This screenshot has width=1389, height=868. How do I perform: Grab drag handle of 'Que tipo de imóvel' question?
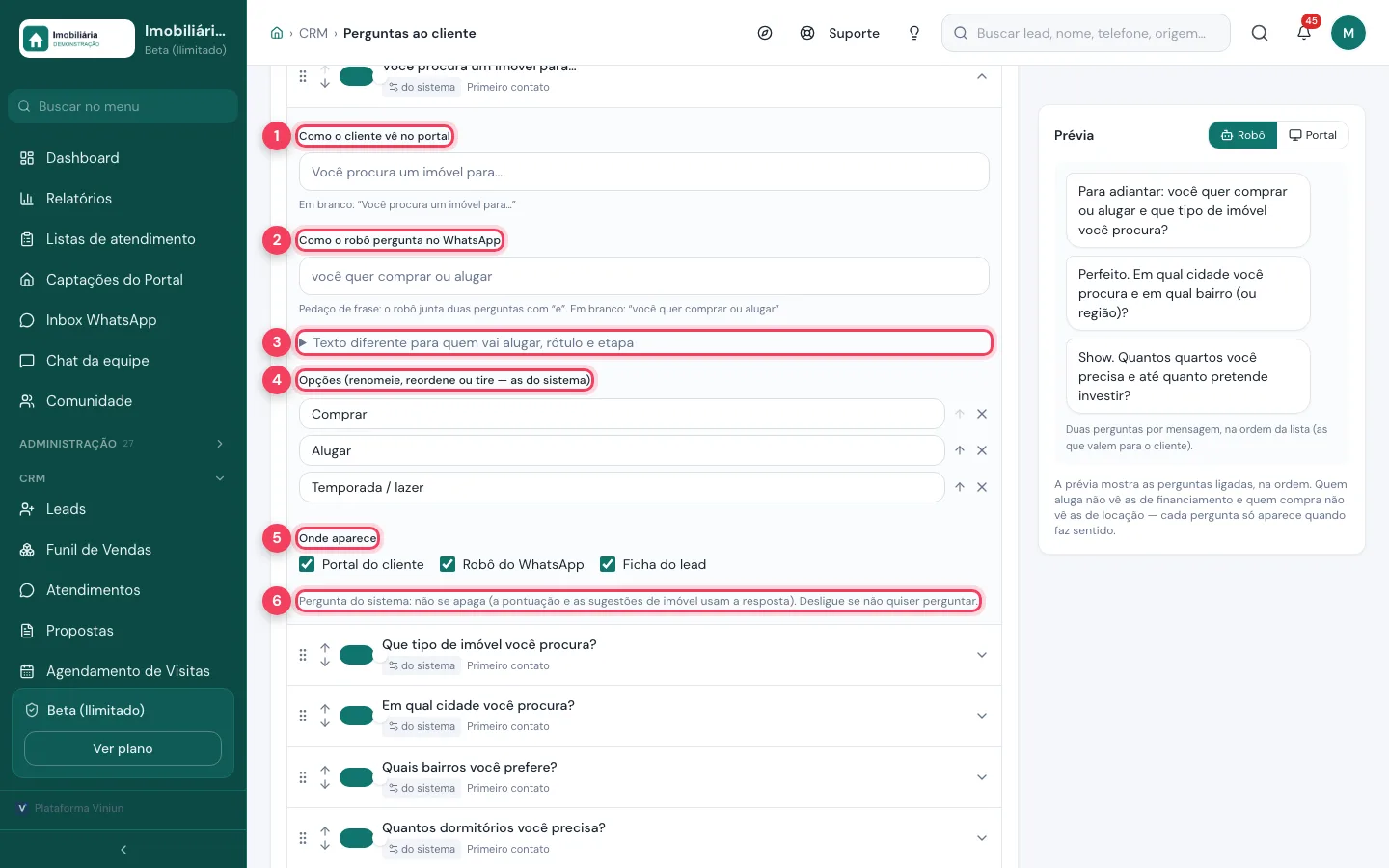303,655
